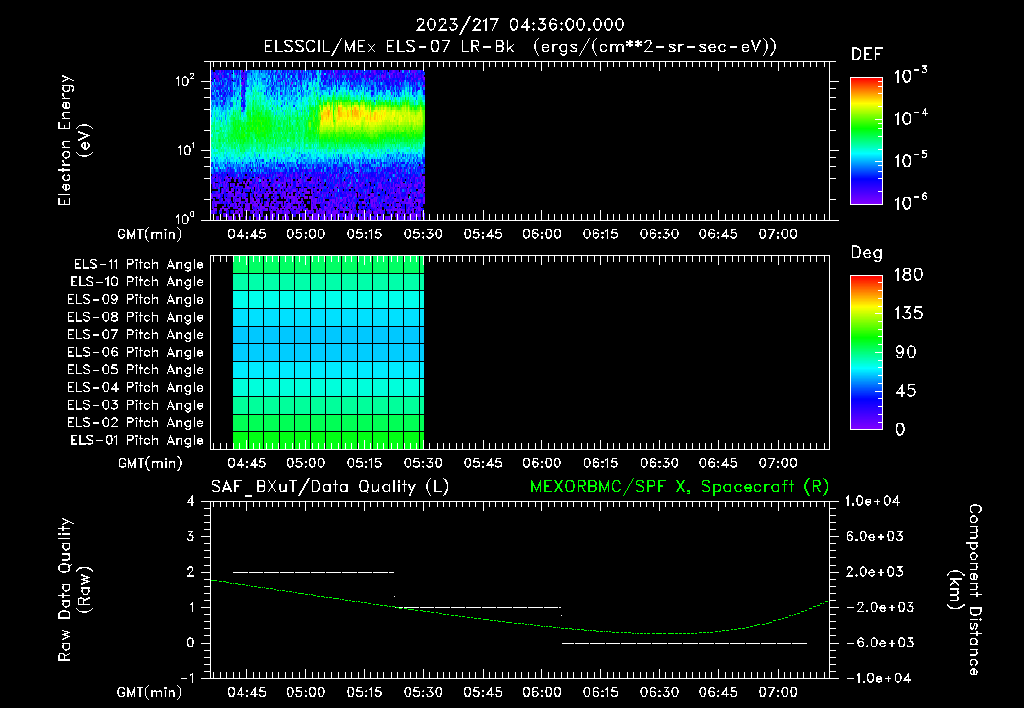Click the 10¹ tick on electron energy axis
1024x708 pixels.
tap(185, 150)
